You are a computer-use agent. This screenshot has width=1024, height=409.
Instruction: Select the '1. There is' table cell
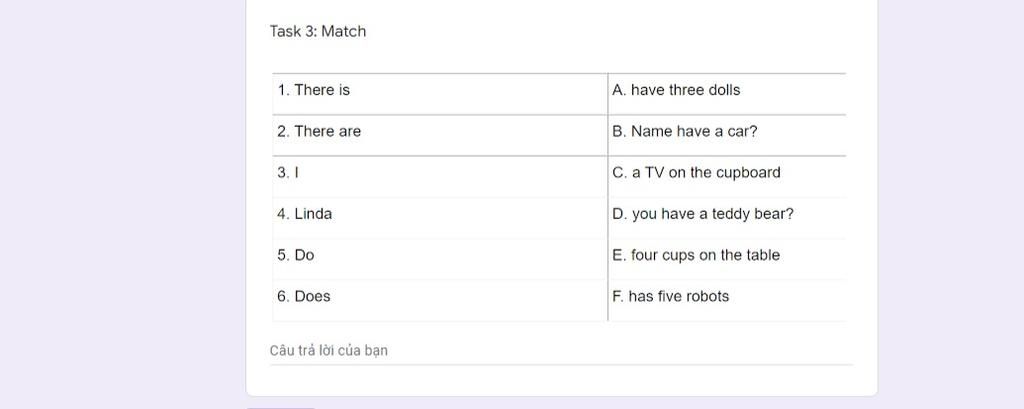click(440, 94)
